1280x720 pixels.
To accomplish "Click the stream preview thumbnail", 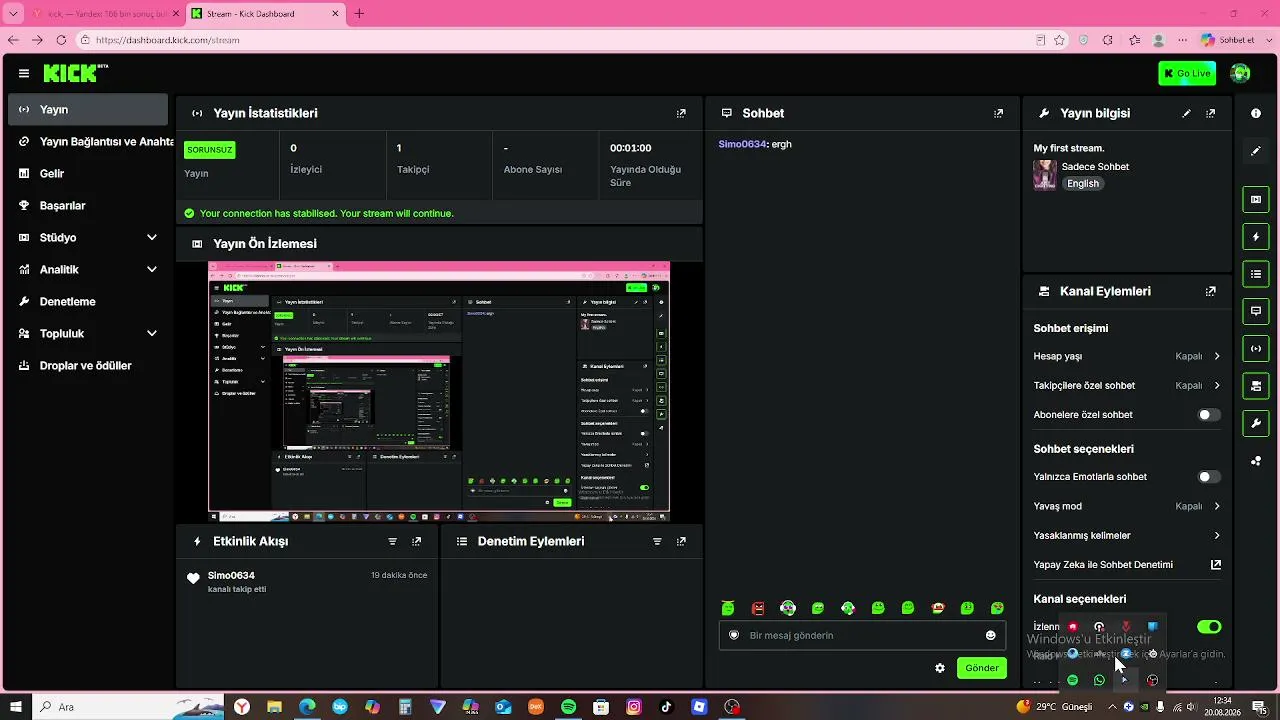I will click(439, 392).
